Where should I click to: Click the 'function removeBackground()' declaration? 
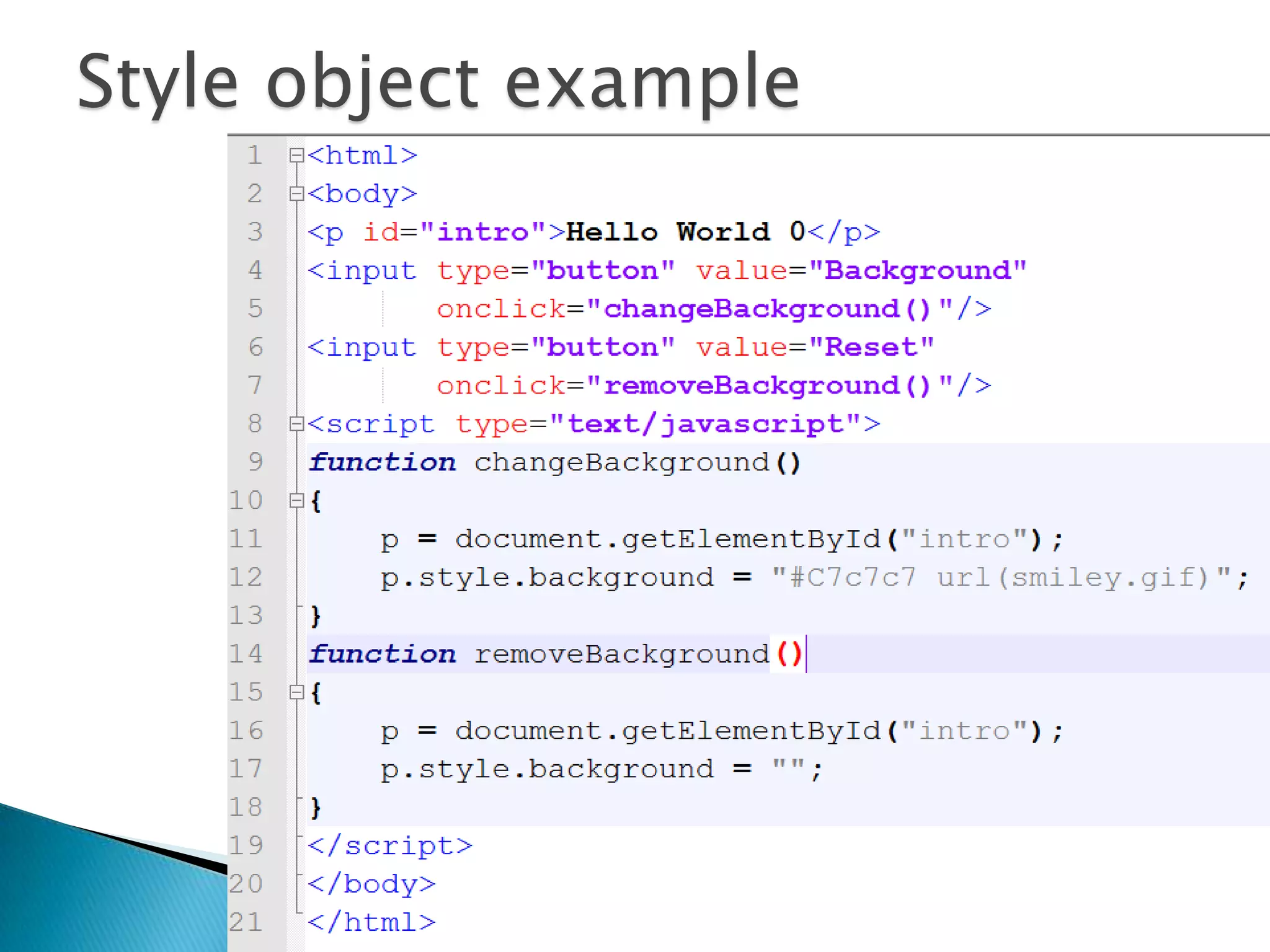(556, 654)
